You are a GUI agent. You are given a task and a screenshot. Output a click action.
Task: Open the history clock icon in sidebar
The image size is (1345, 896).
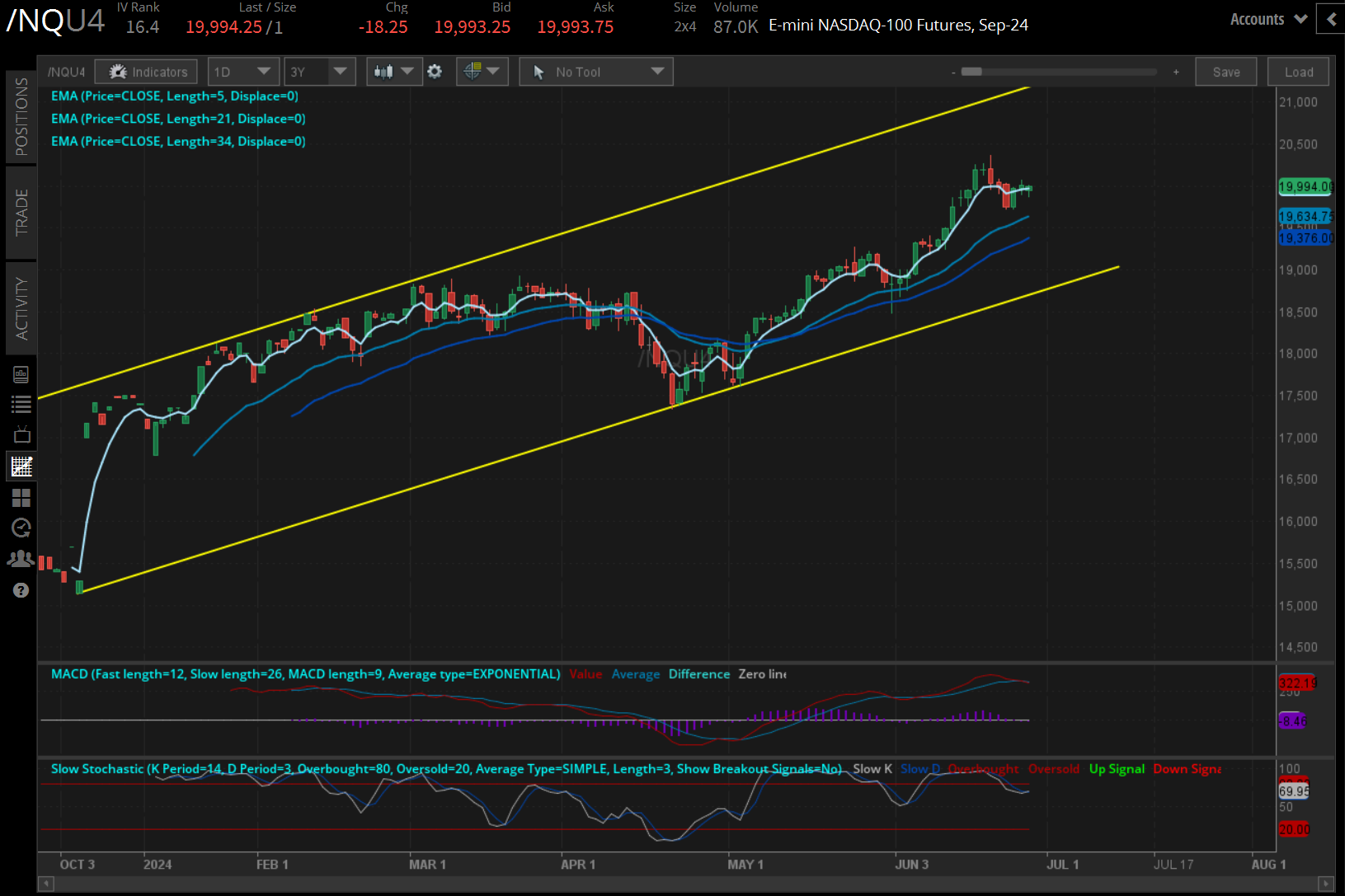coord(21,528)
